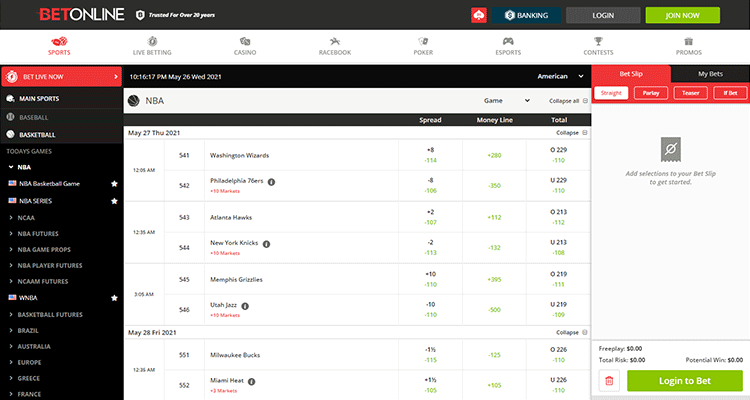Open Live Betting from top navigation
Screen dimensions: 750x400
click(x=152, y=46)
